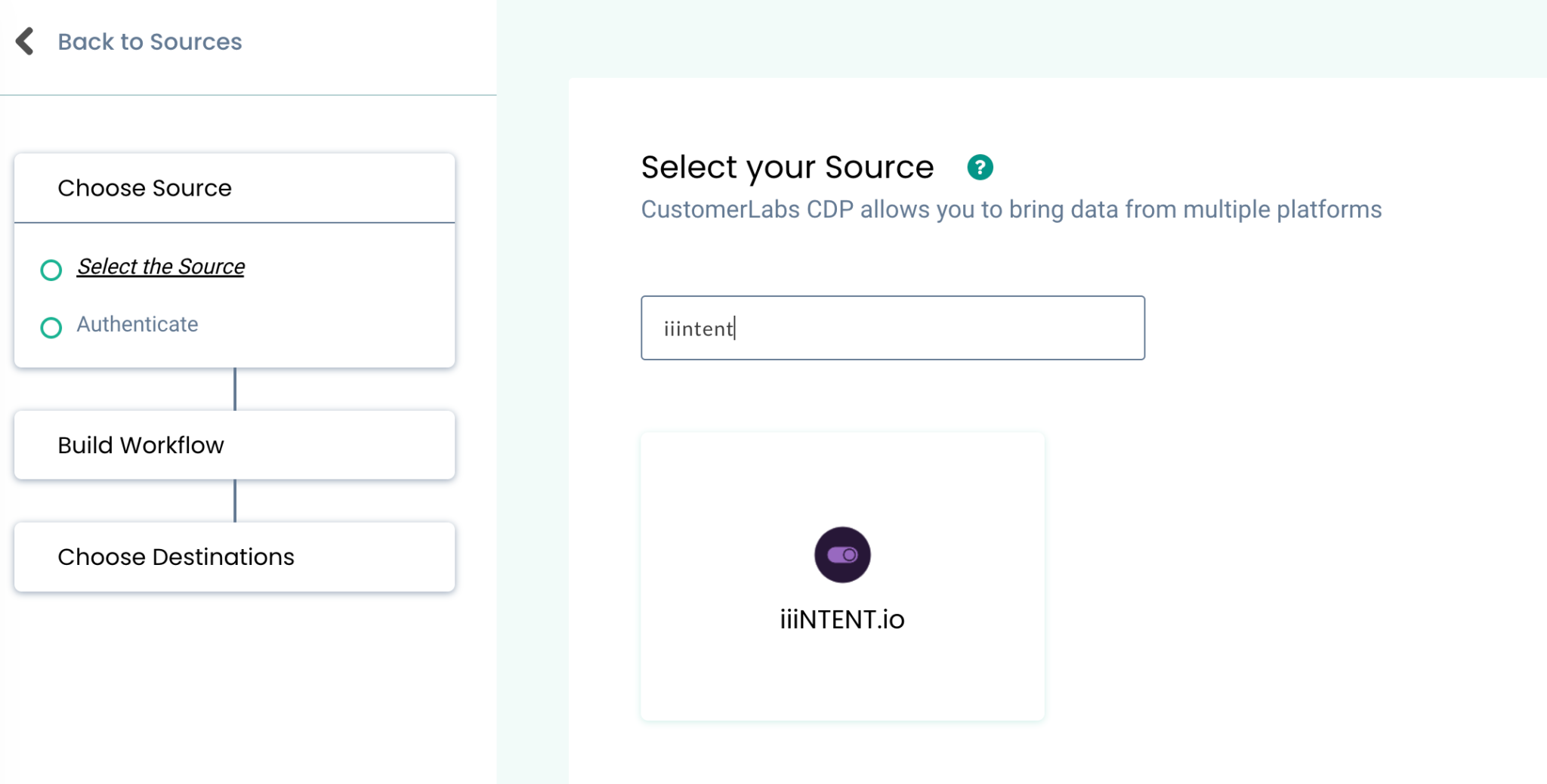The width and height of the screenshot is (1547, 784).
Task: Open the green help question-mark icon
Action: pyautogui.click(x=980, y=167)
